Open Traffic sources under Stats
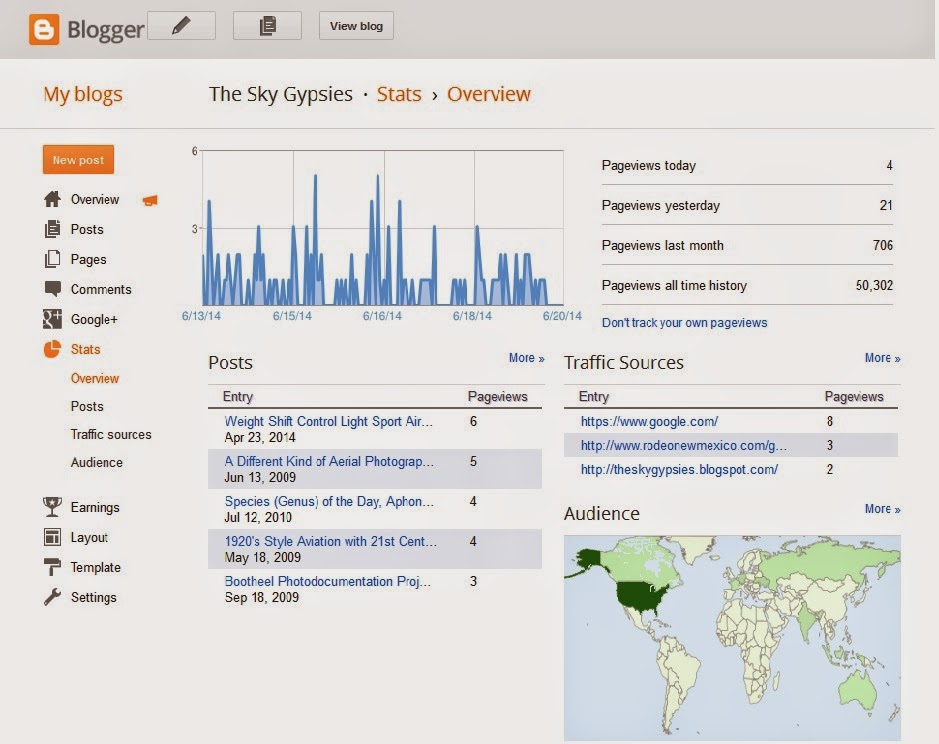939x744 pixels. pos(111,434)
